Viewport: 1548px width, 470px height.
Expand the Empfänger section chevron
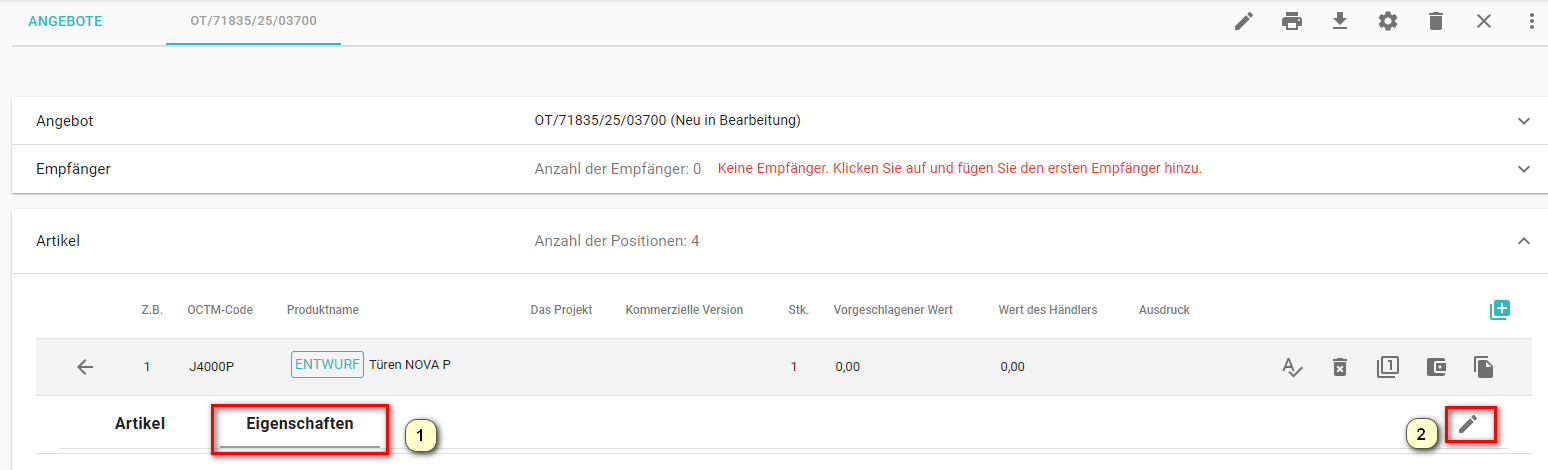tap(1524, 169)
